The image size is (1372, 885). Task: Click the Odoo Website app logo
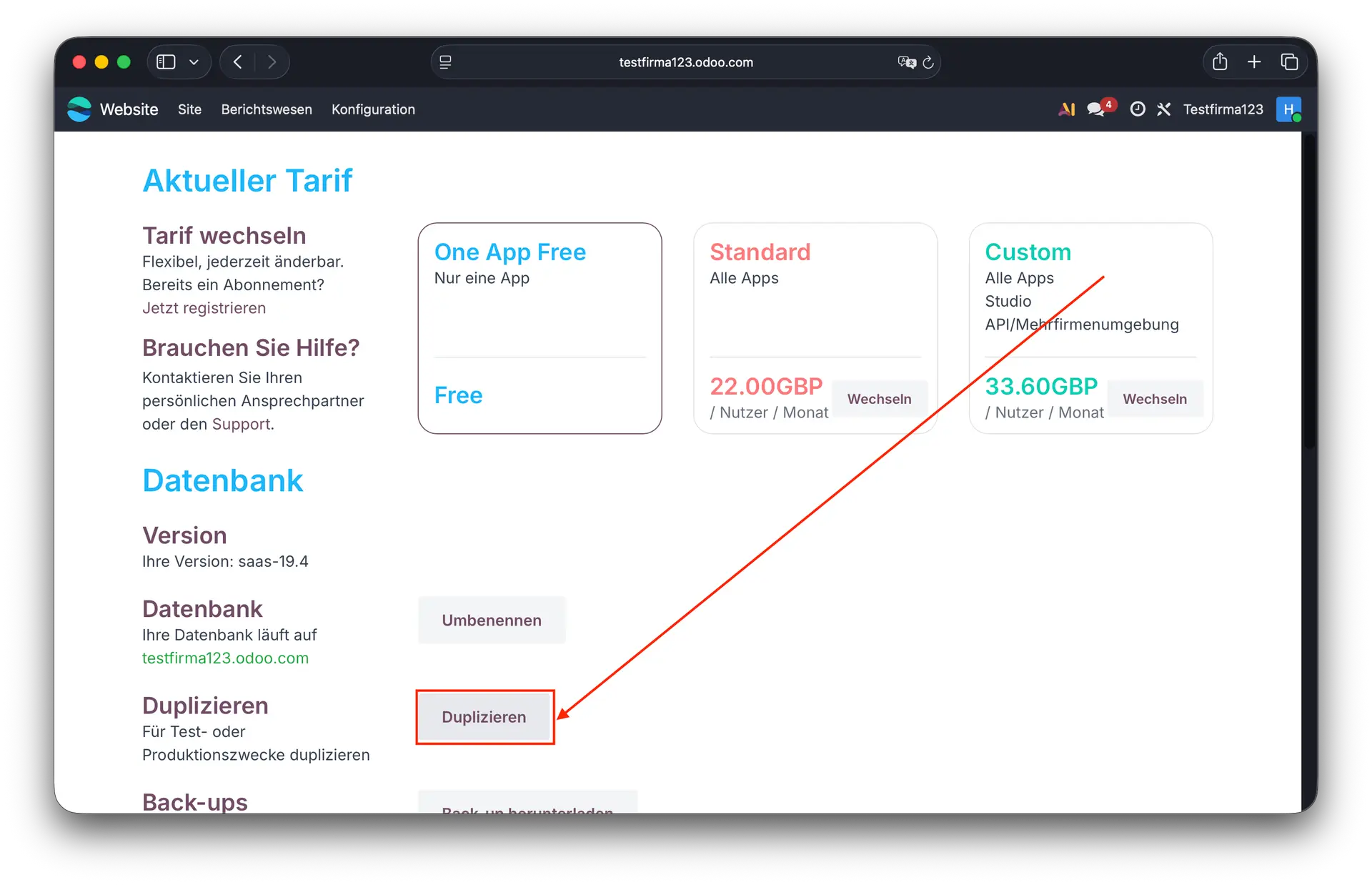coord(79,109)
